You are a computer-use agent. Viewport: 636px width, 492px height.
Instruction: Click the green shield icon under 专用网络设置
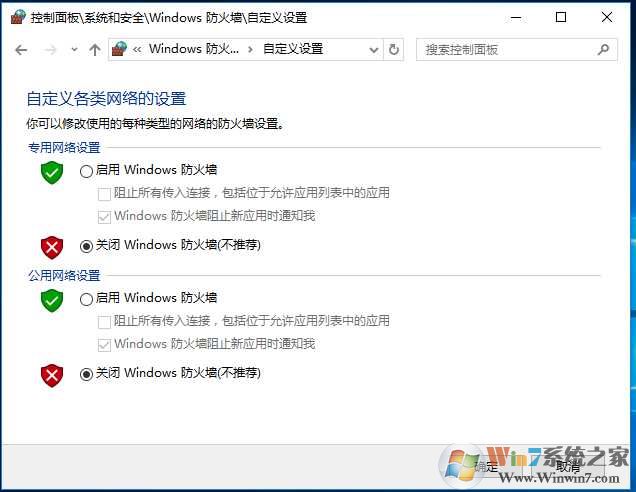click(52, 172)
